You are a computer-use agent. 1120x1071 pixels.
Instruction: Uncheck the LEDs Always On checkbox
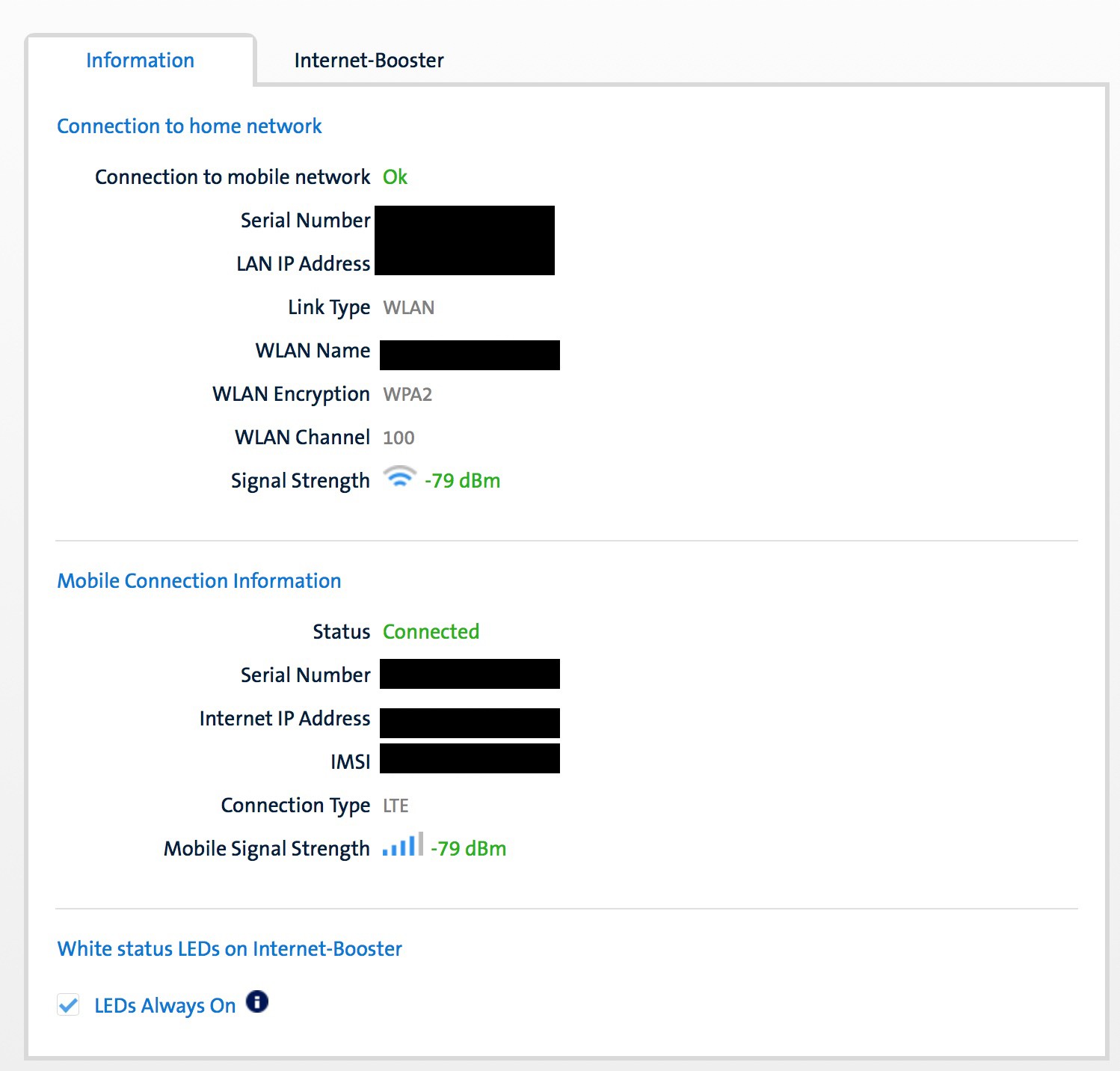pos(69,1005)
